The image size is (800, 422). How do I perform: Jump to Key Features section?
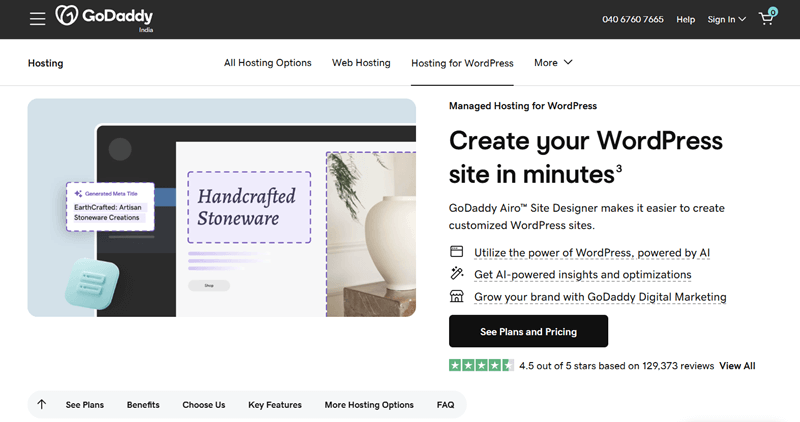(x=274, y=405)
